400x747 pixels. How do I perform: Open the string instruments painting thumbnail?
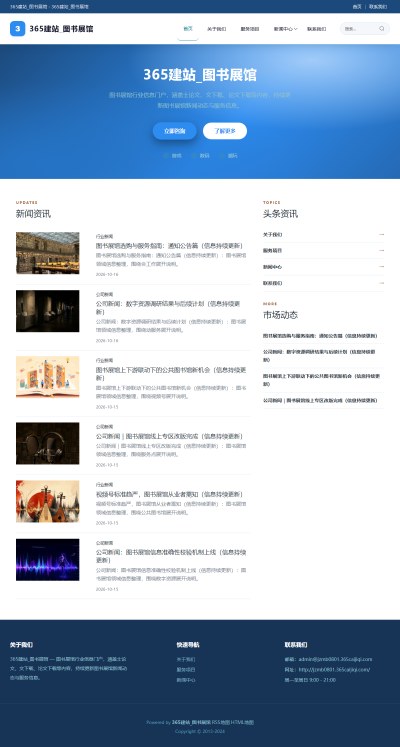(x=48, y=501)
